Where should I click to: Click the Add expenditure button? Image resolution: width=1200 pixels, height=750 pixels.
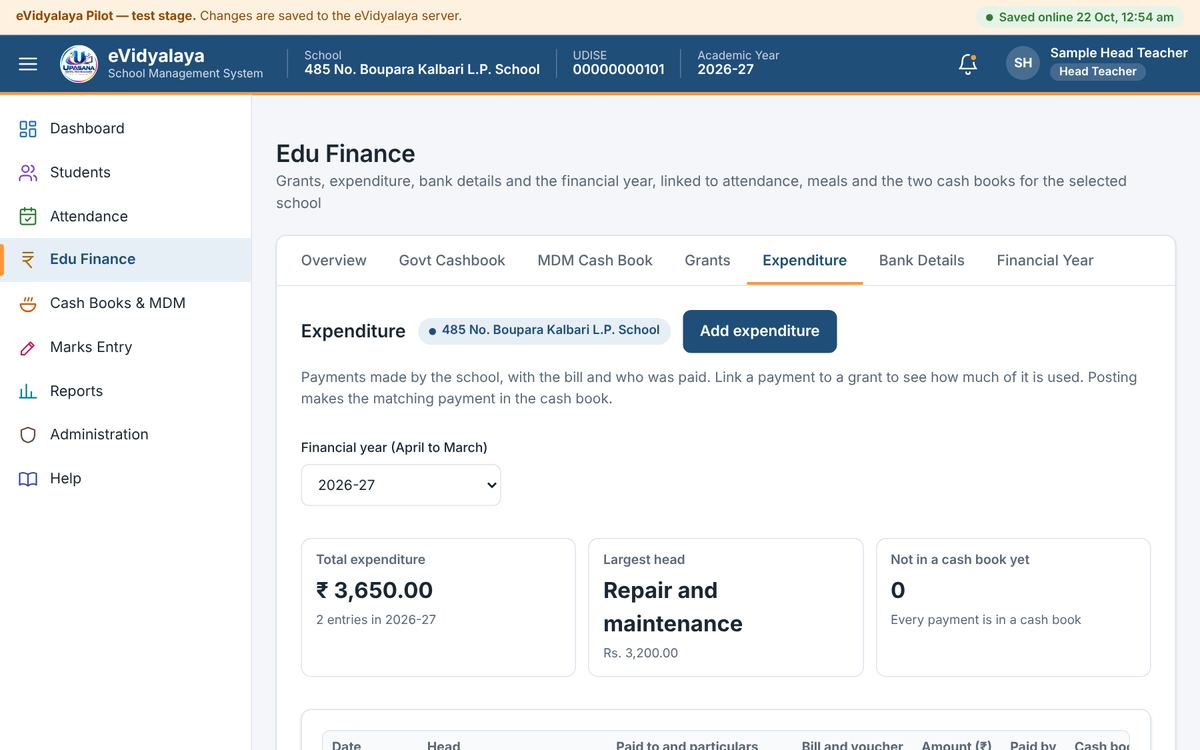(760, 331)
